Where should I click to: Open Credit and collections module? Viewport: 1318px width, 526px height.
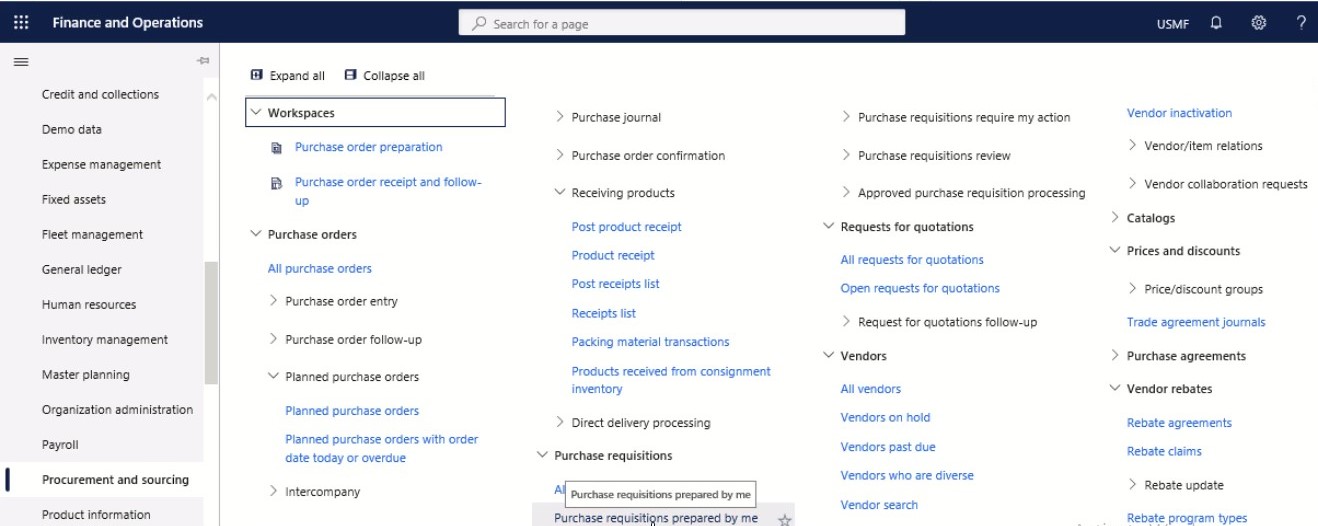pos(100,94)
